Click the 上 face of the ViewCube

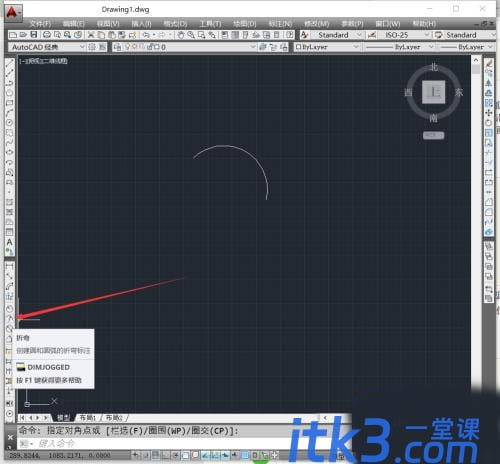433,92
